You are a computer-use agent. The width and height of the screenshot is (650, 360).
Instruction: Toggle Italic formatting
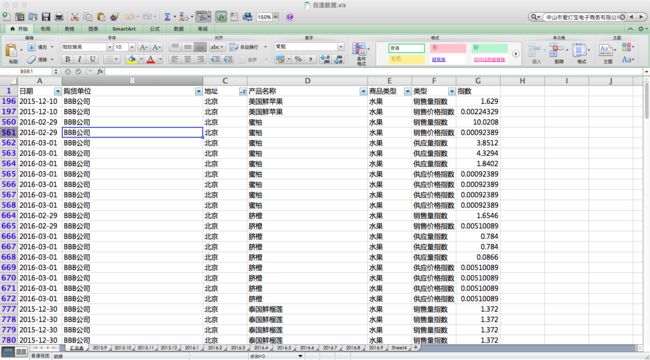pyautogui.click(x=80, y=60)
